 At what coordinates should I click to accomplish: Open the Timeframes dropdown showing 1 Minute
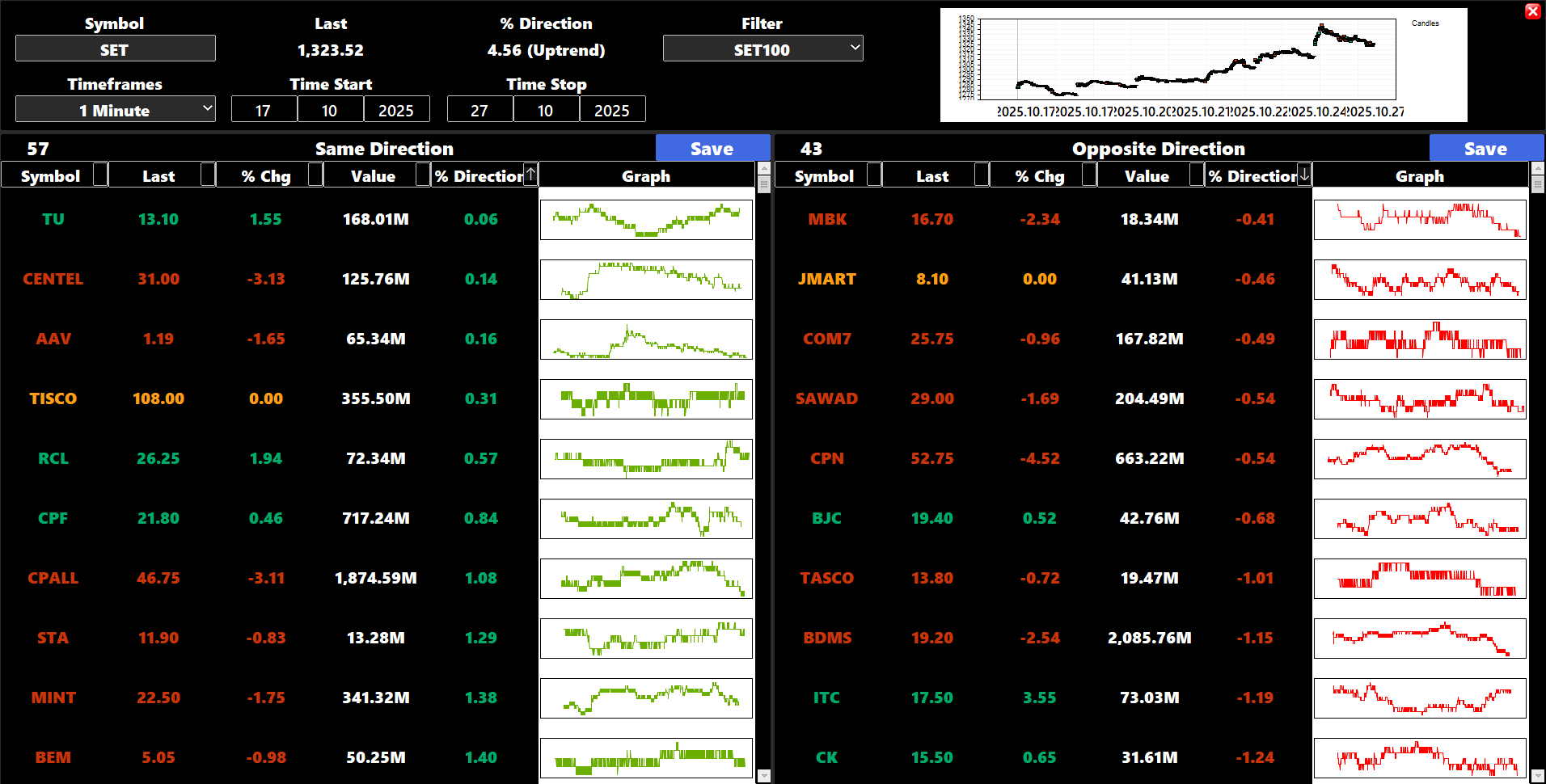tap(116, 110)
